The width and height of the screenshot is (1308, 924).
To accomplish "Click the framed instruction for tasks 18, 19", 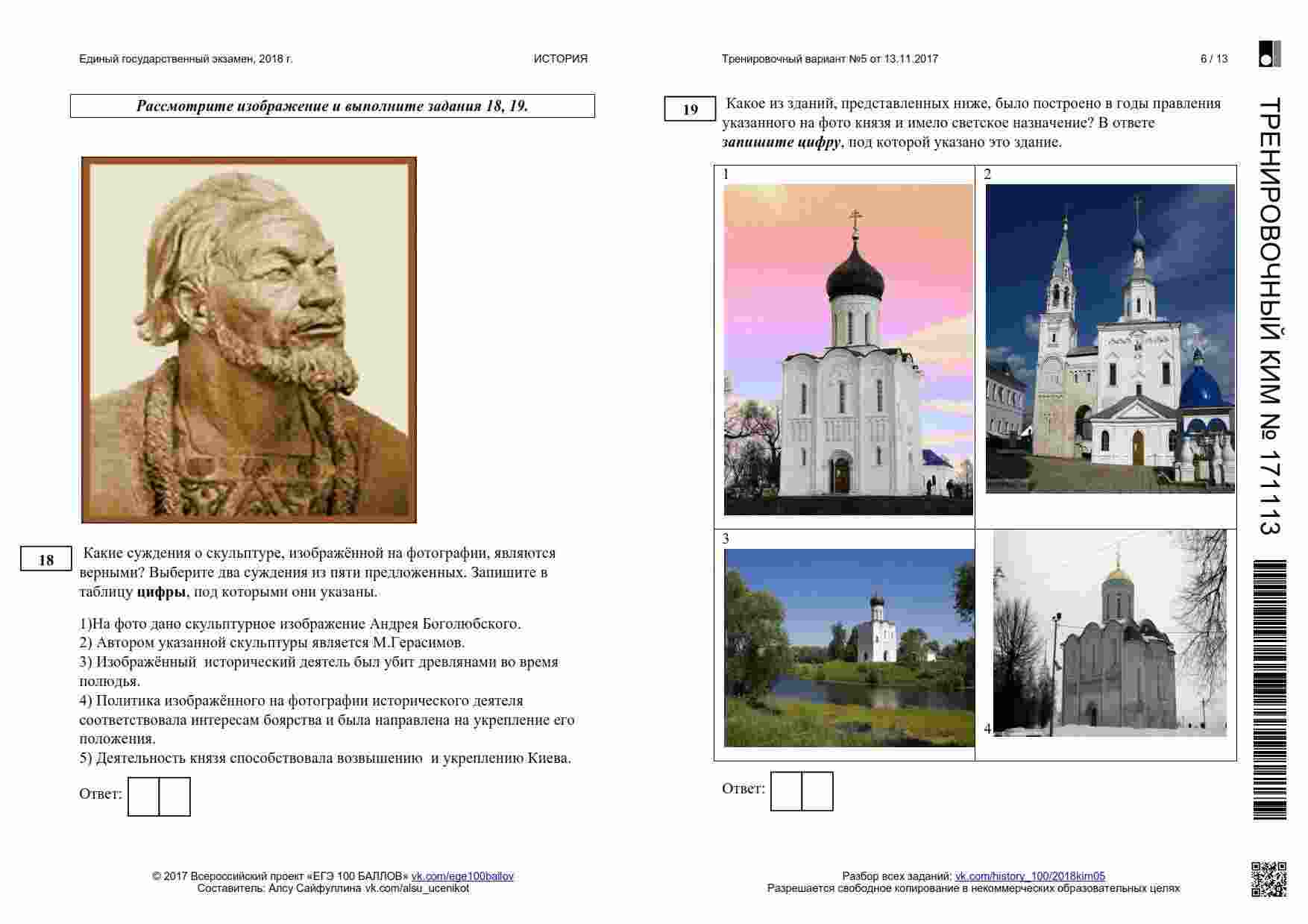I will tap(333, 106).
